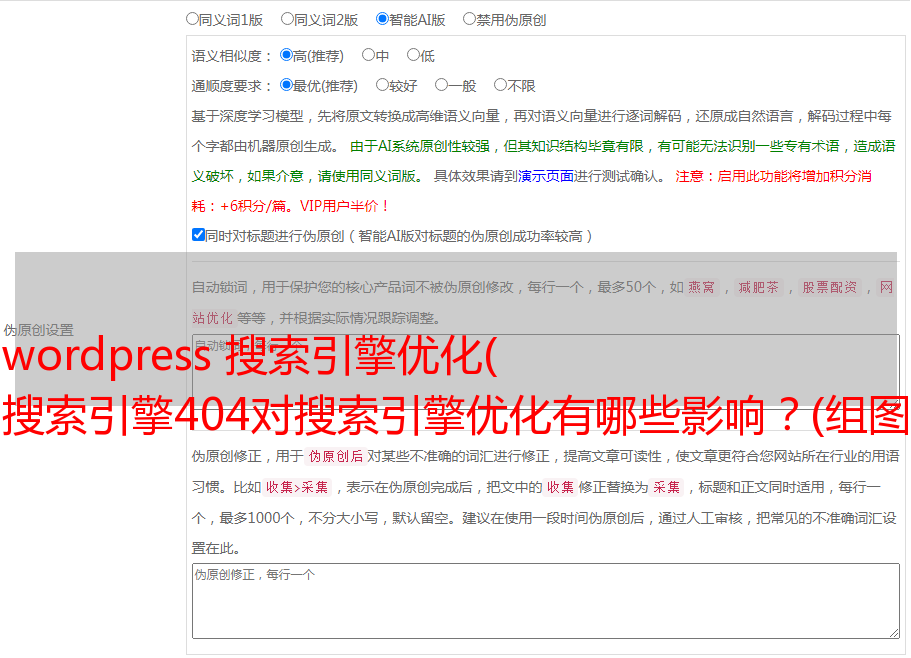The width and height of the screenshot is (911, 658).
Task: Uncheck 同时对标题进行伪原创 checkbox
Action: point(198,235)
